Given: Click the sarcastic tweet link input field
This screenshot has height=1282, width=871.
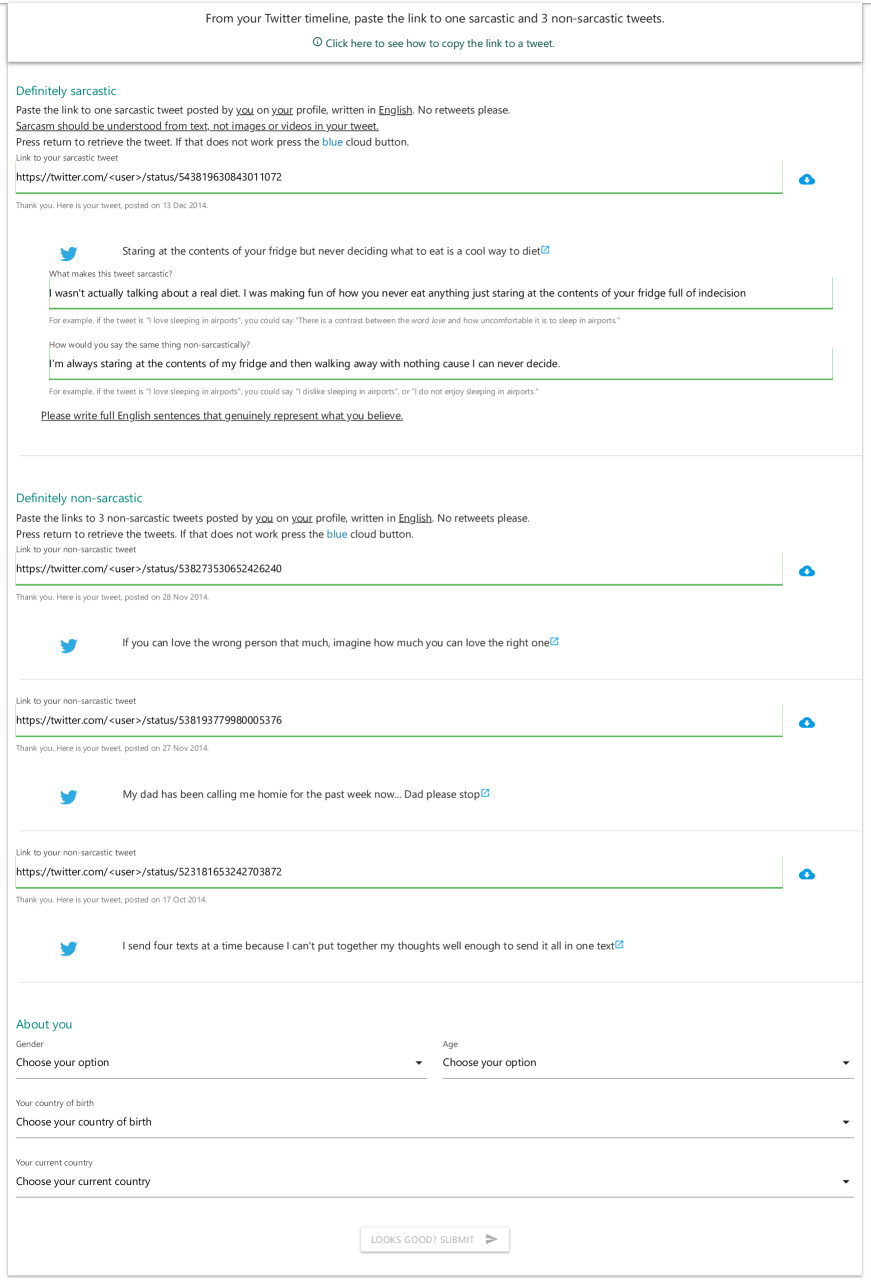Looking at the screenshot, I should (398, 177).
